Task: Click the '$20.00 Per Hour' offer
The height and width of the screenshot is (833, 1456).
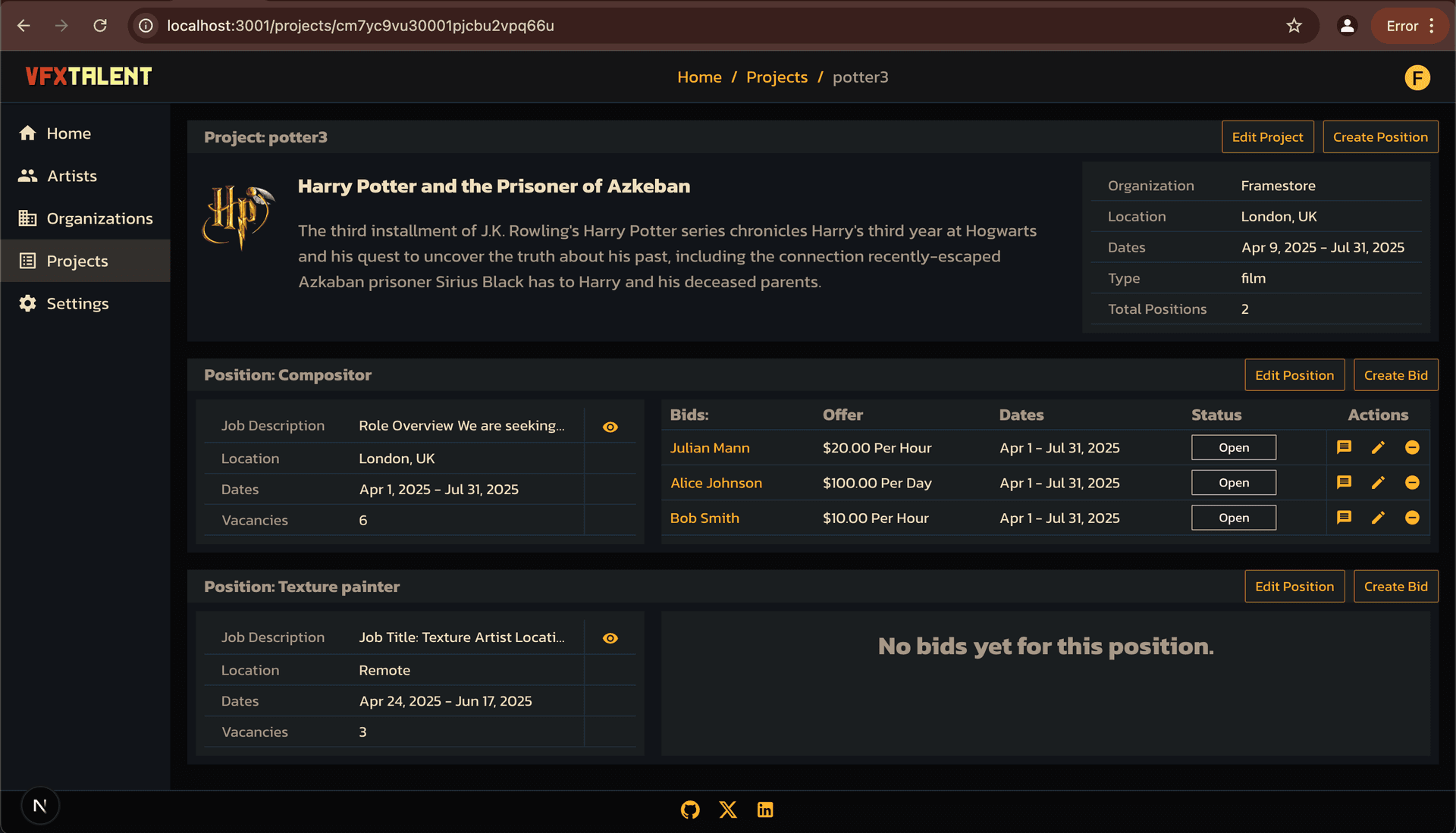Action: tap(877, 448)
